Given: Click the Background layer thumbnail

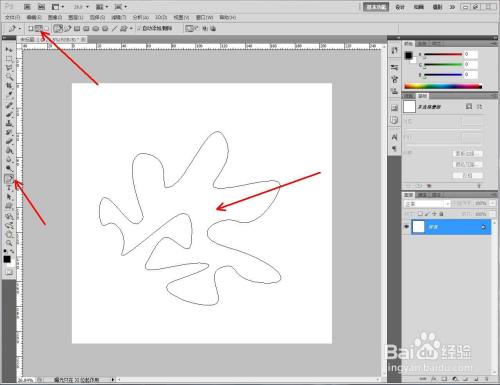Looking at the screenshot, I should coord(418,227).
